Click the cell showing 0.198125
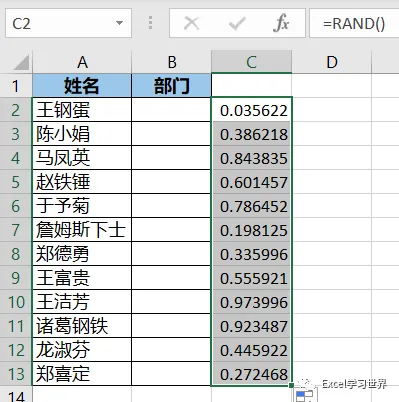The width and height of the screenshot is (399, 402). (252, 230)
